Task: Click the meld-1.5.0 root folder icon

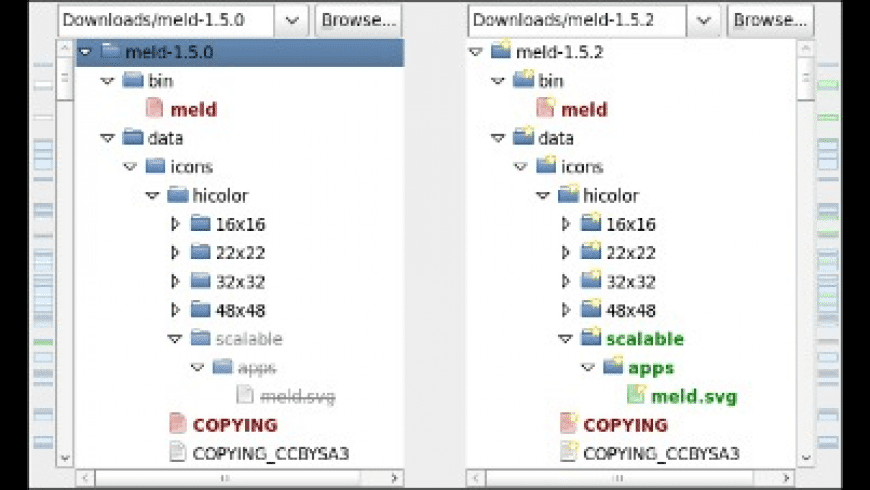Action: (x=111, y=52)
